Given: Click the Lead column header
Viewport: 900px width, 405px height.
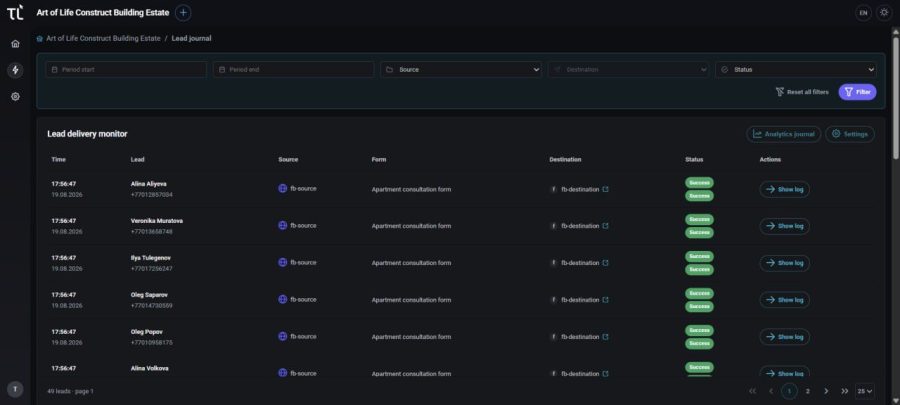Looking at the screenshot, I should [x=138, y=159].
